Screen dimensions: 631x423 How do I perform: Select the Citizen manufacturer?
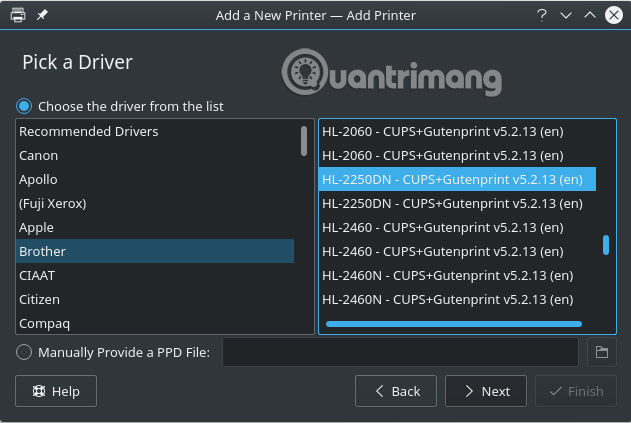click(40, 299)
